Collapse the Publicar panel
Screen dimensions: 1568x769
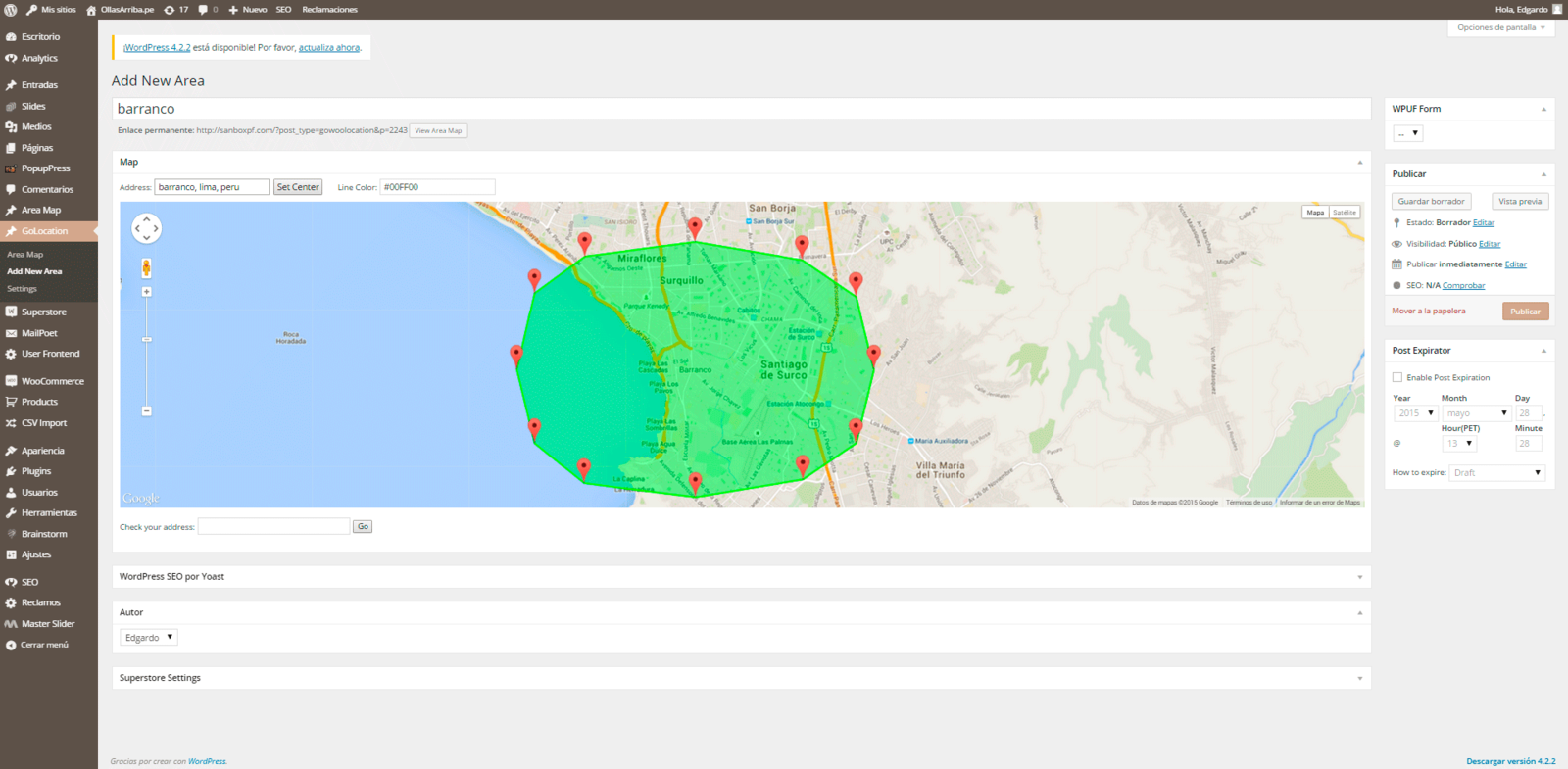[x=1543, y=174]
